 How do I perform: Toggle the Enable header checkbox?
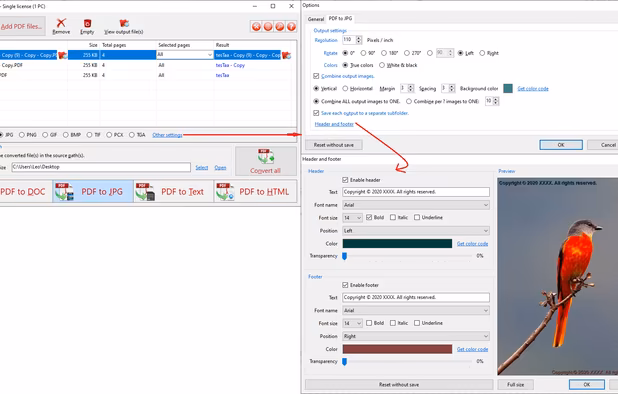[x=345, y=180]
